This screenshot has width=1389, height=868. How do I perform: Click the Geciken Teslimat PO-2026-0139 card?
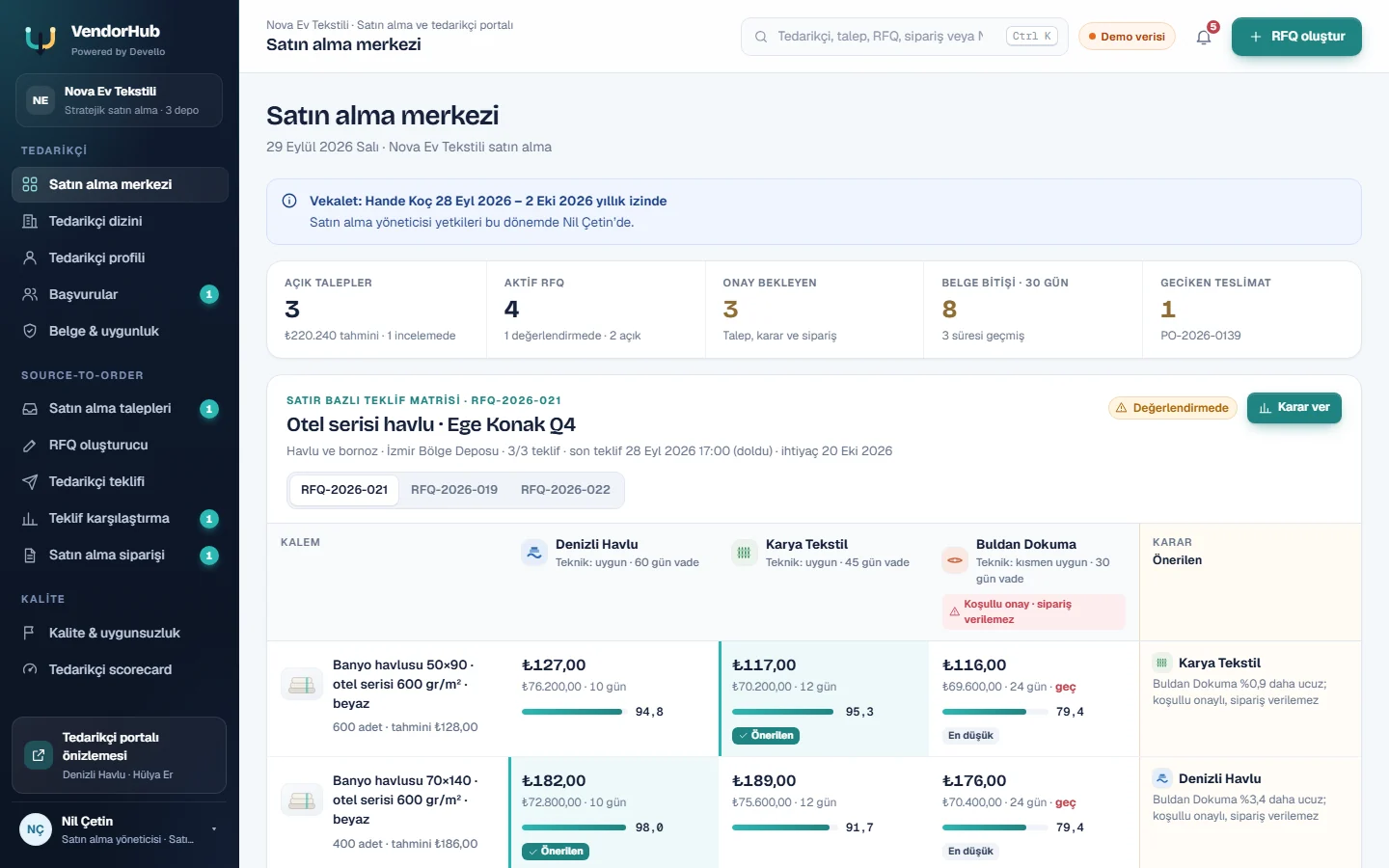coord(1251,310)
